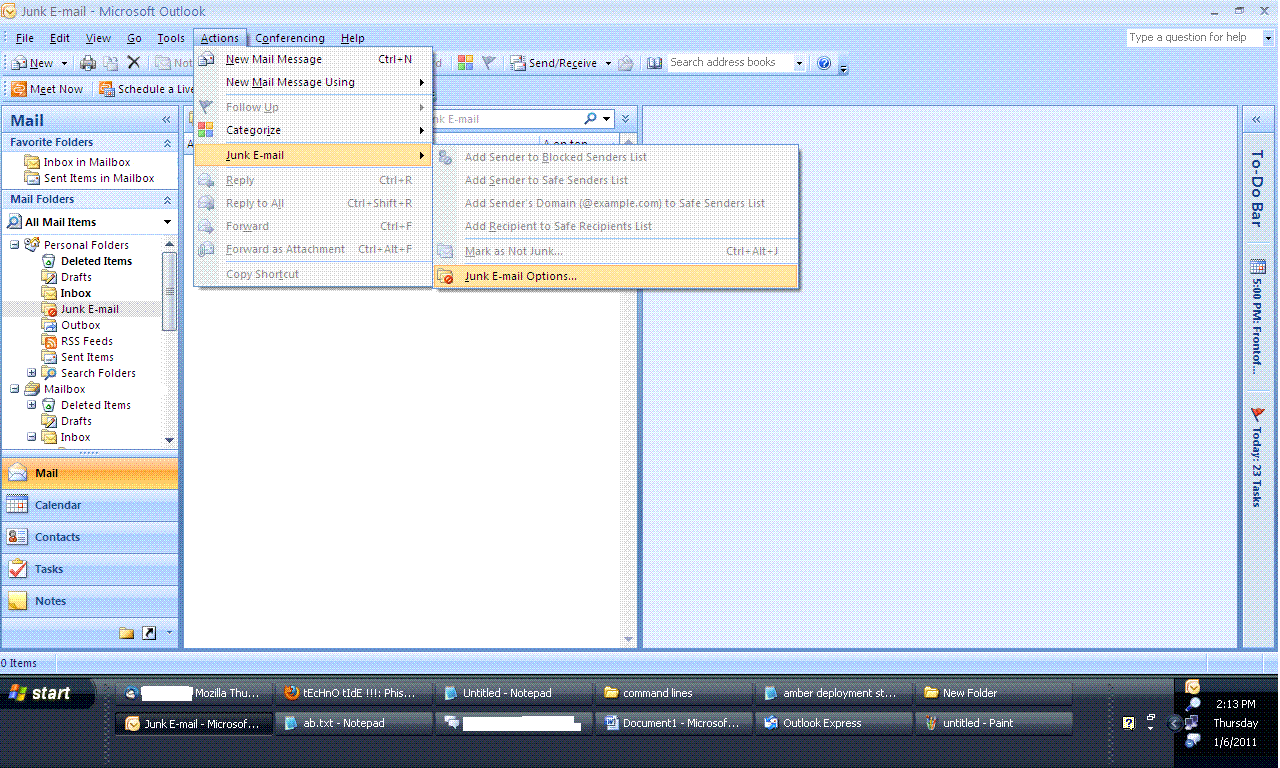Expand the query builder double chevron
The width and height of the screenshot is (1280, 768).
[625, 119]
